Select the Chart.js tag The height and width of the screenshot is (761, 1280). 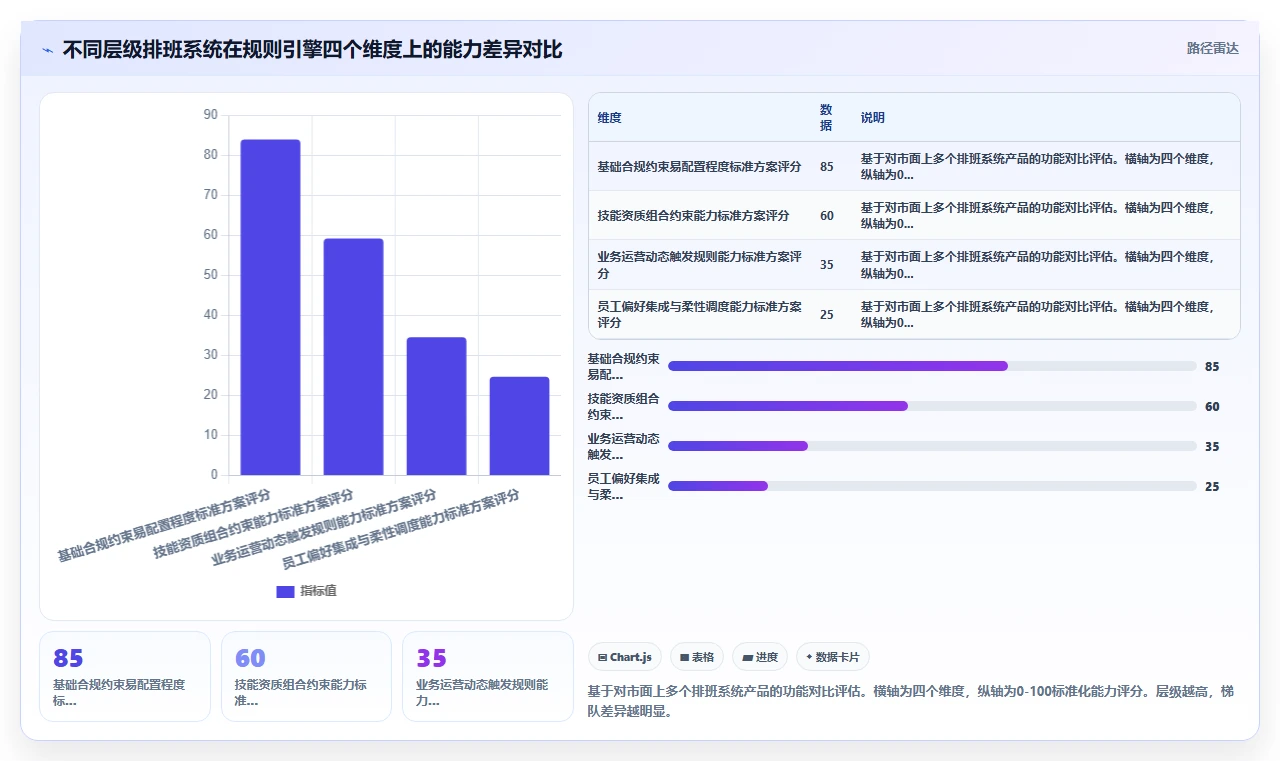625,657
